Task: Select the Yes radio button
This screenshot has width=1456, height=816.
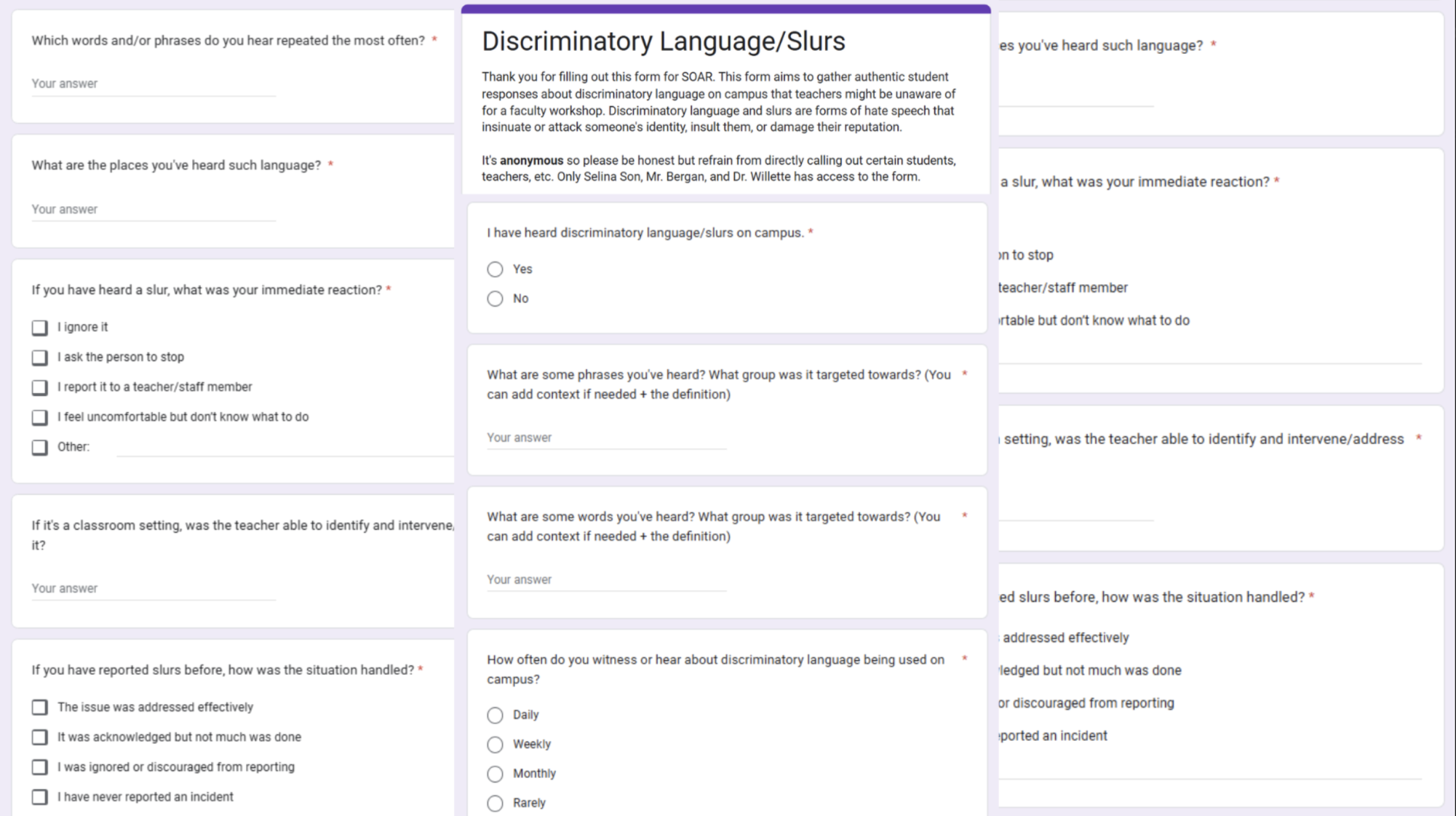Action: click(495, 269)
